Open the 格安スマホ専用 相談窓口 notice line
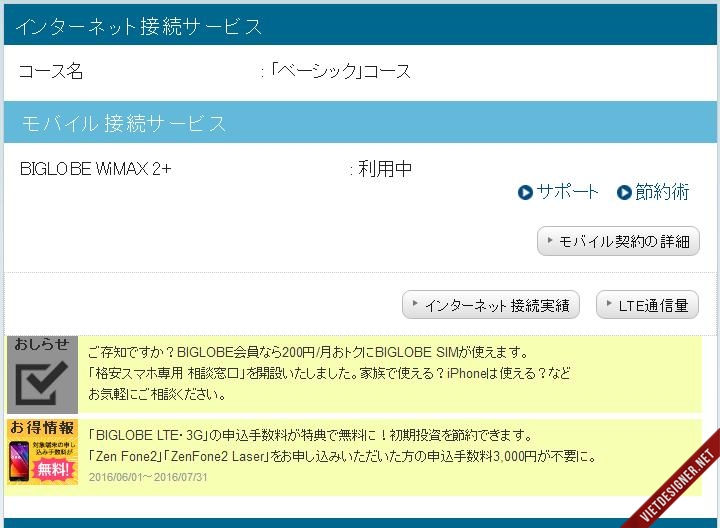The width and height of the screenshot is (720, 528). [329, 373]
